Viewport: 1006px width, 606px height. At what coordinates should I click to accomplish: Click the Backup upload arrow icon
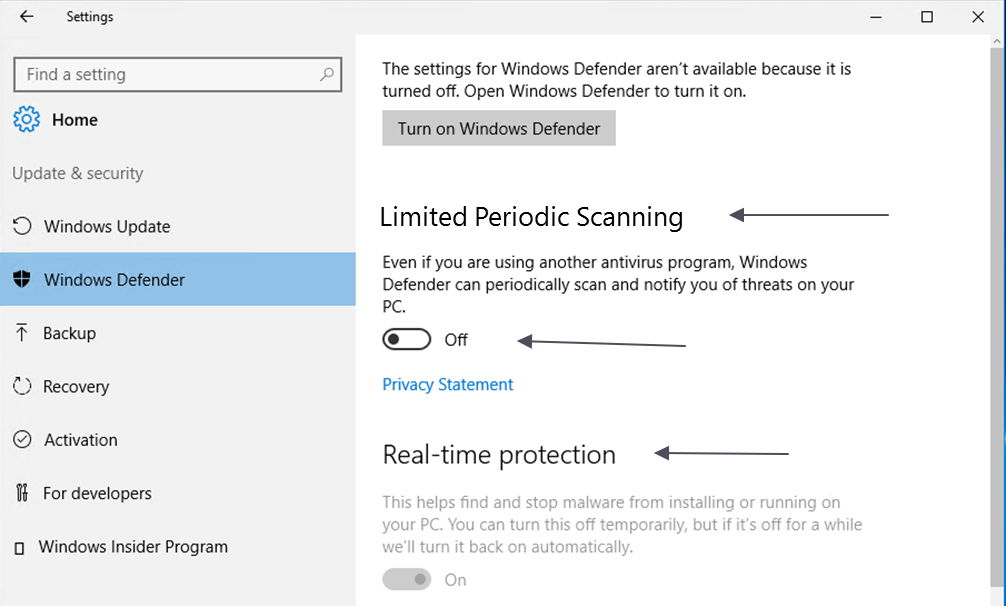point(21,332)
